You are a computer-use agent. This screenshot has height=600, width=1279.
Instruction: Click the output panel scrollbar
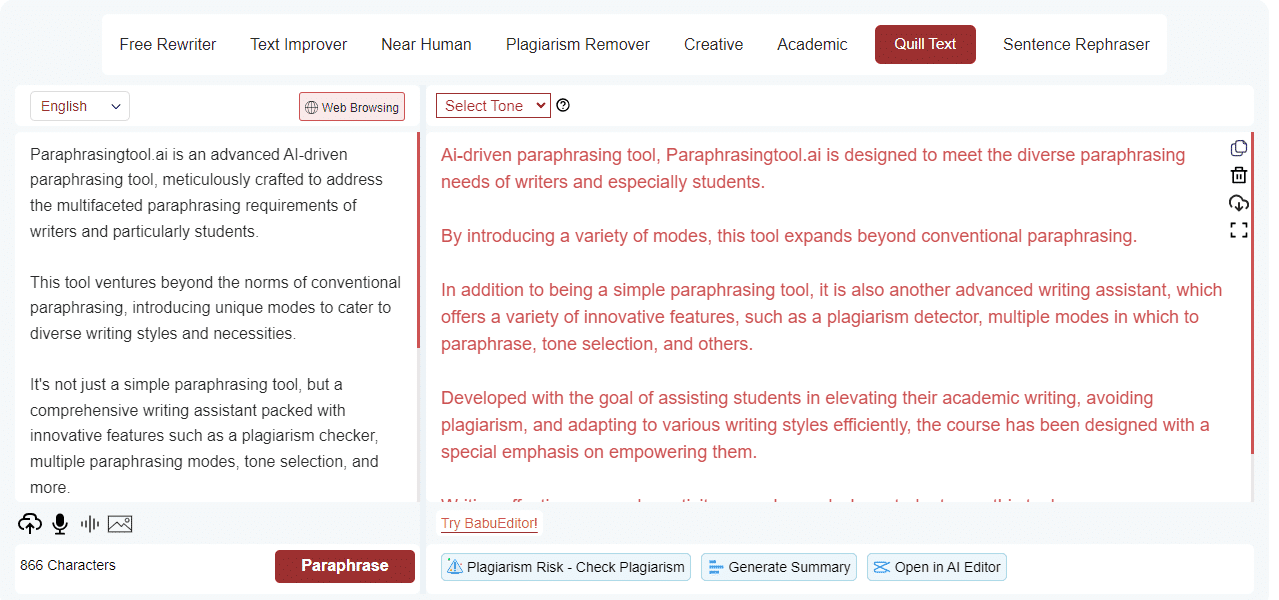pos(1252,292)
